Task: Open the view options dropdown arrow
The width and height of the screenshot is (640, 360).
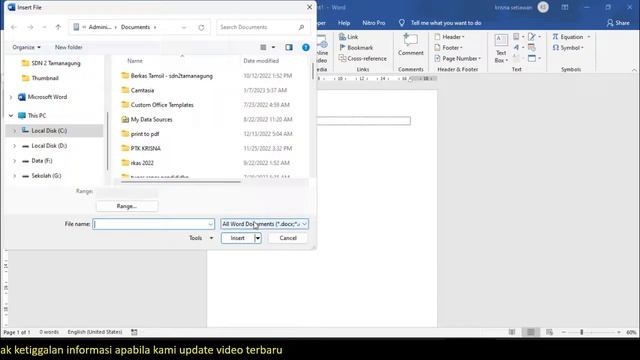Action: (273, 47)
